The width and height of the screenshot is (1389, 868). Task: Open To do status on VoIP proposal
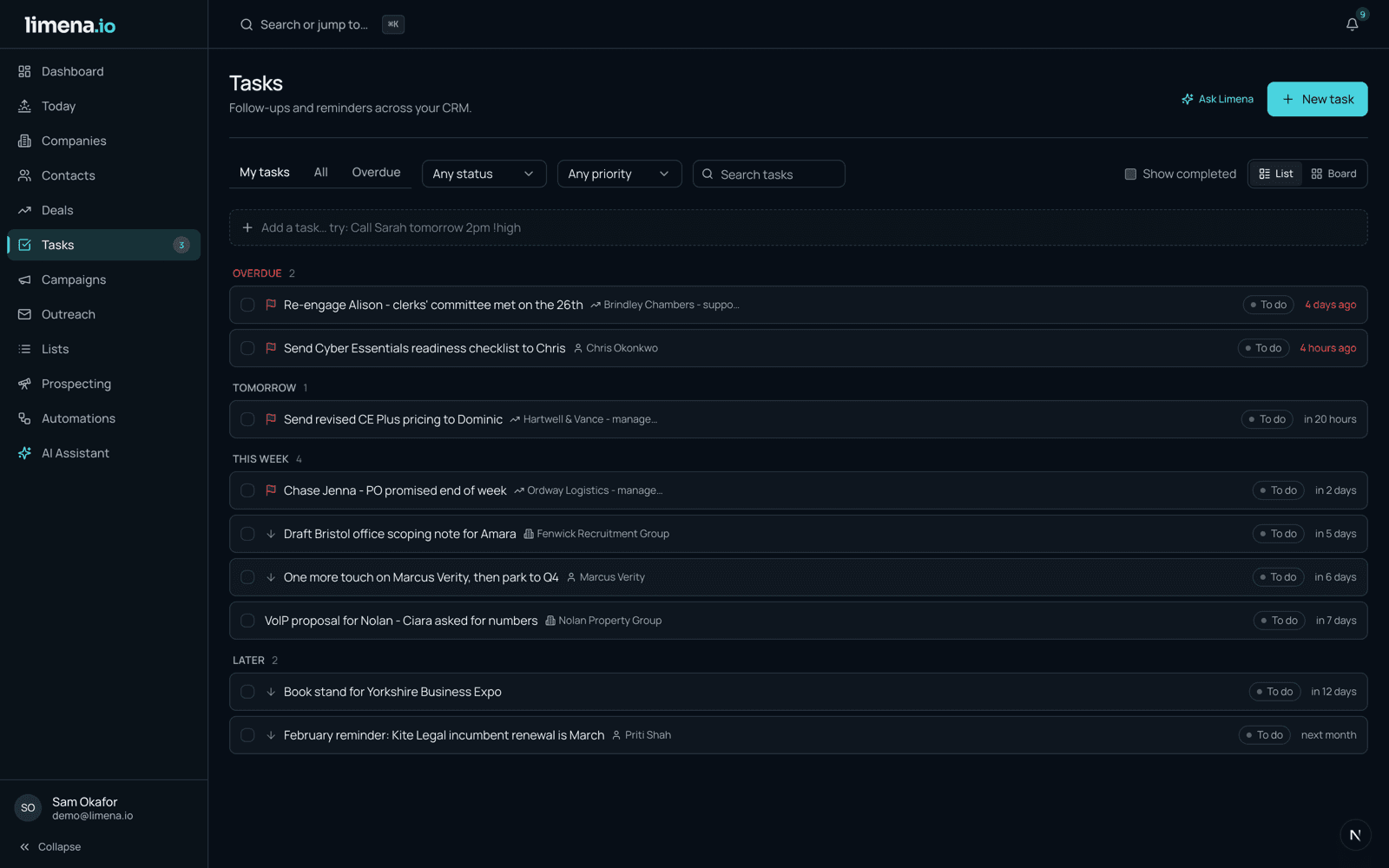[1279, 621]
